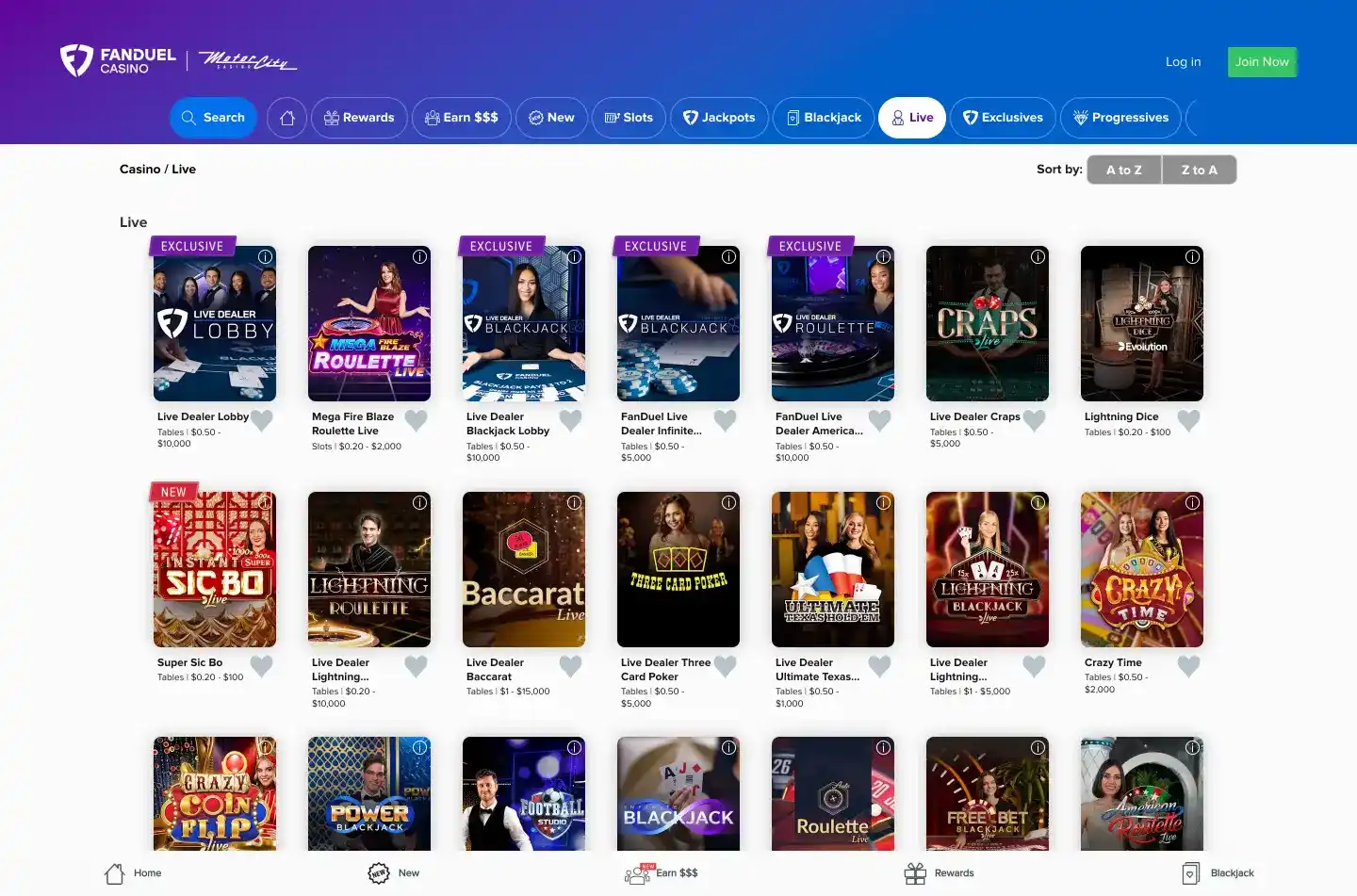This screenshot has height=896, width=1357.
Task: Open the Home icon in top nav
Action: pyautogui.click(x=287, y=118)
